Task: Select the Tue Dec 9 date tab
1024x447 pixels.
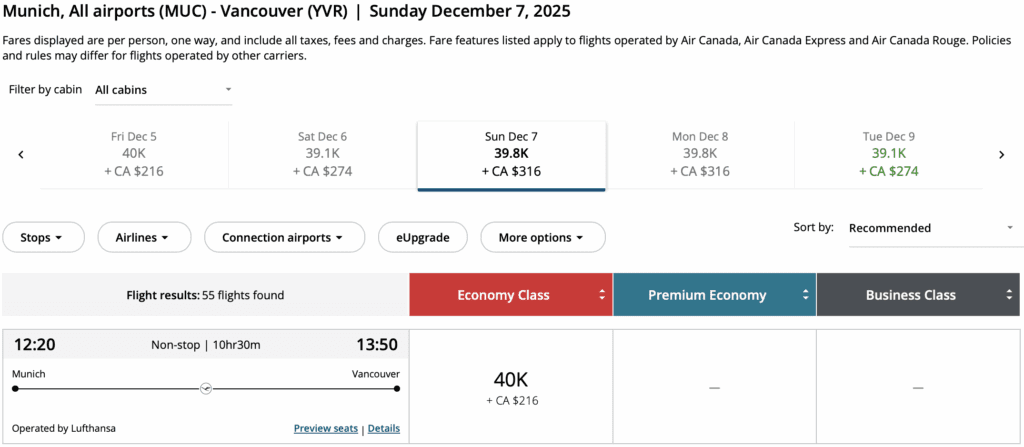Action: [888, 154]
